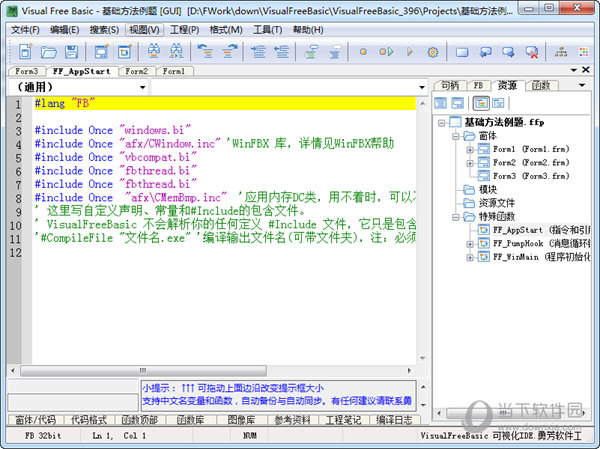Open the editor tab list dropdown arrow
Viewport: 600px width, 449px height.
coord(574,70)
